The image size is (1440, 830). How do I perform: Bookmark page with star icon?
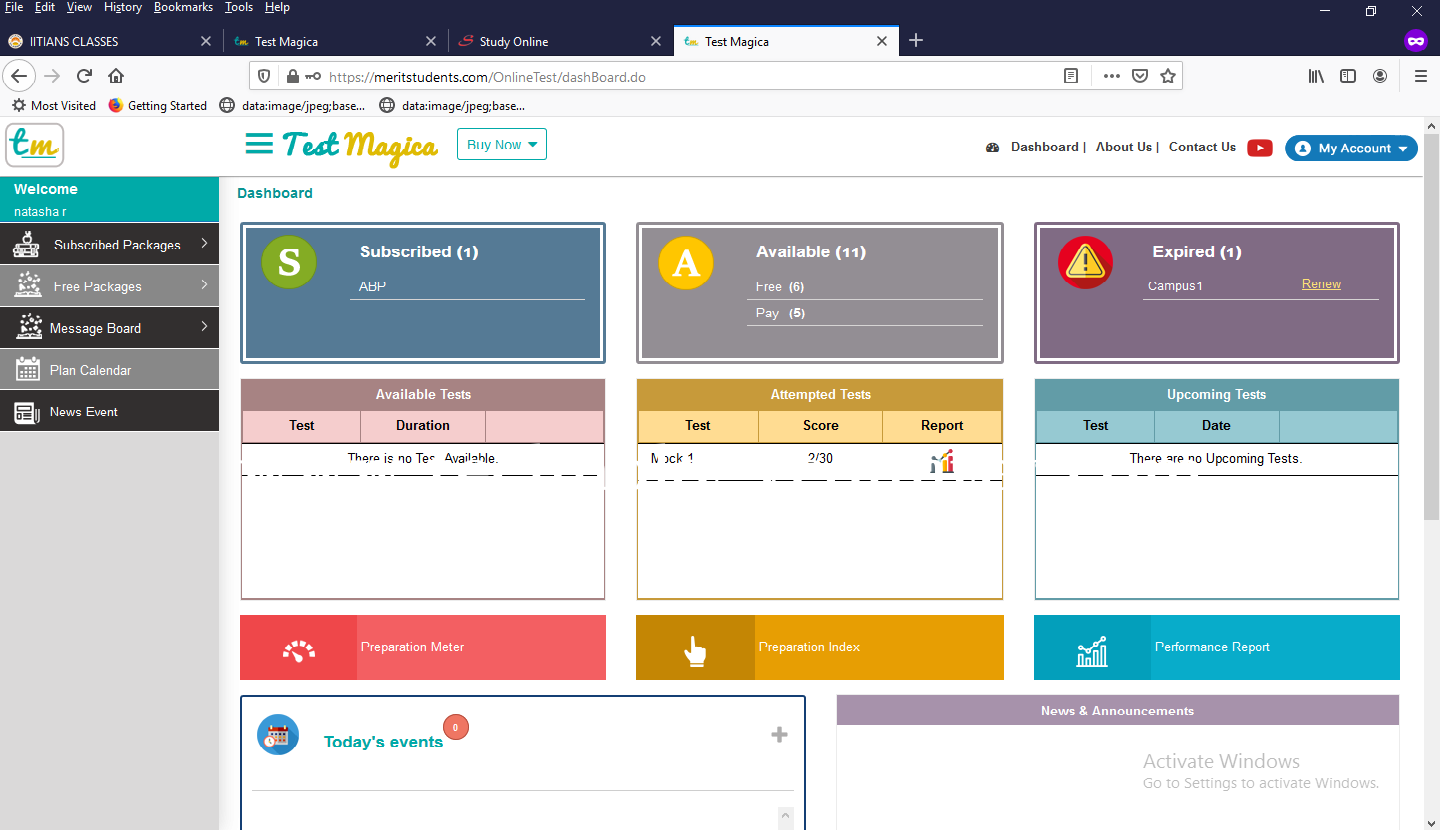[1167, 76]
